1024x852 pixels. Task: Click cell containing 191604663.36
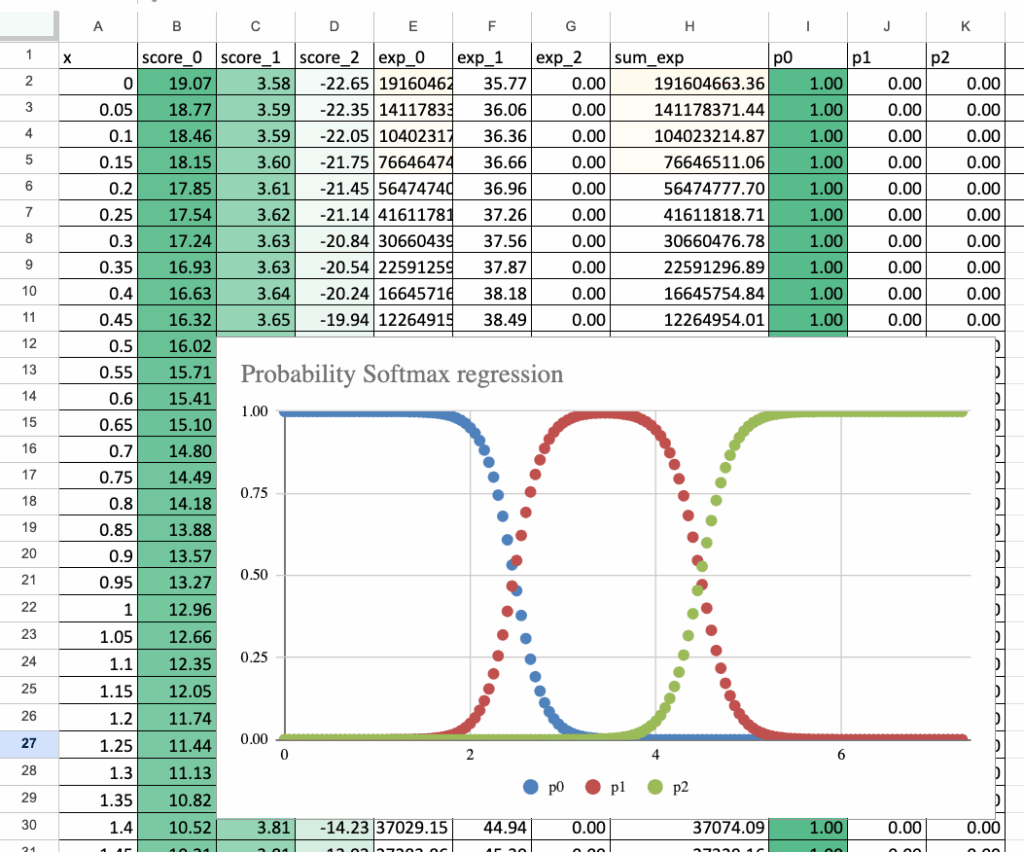689,84
